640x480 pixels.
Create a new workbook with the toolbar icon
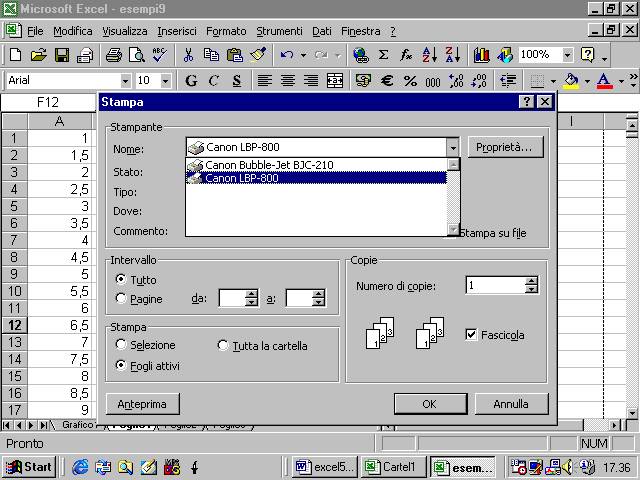point(15,55)
